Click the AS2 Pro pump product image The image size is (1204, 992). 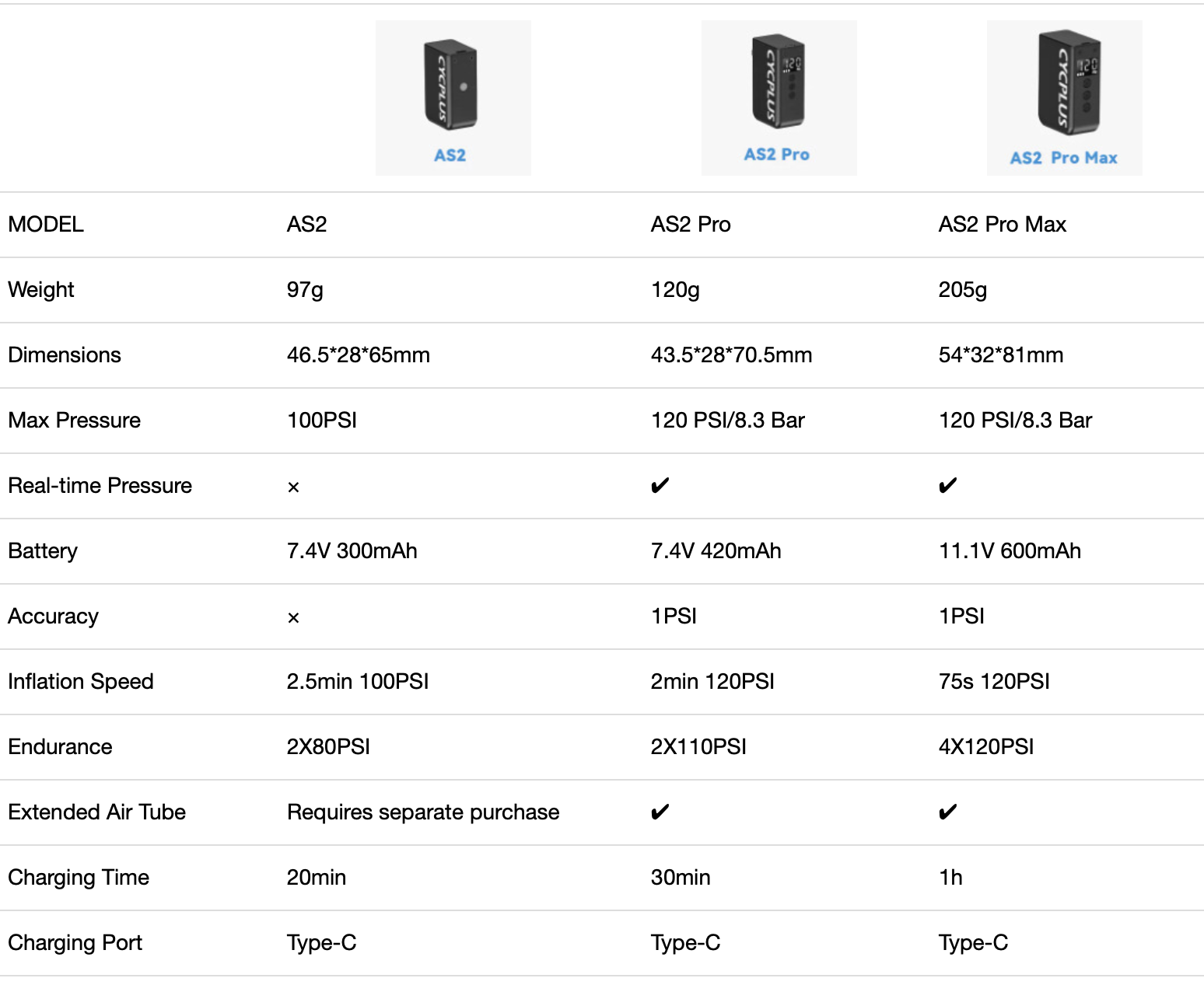click(x=778, y=82)
